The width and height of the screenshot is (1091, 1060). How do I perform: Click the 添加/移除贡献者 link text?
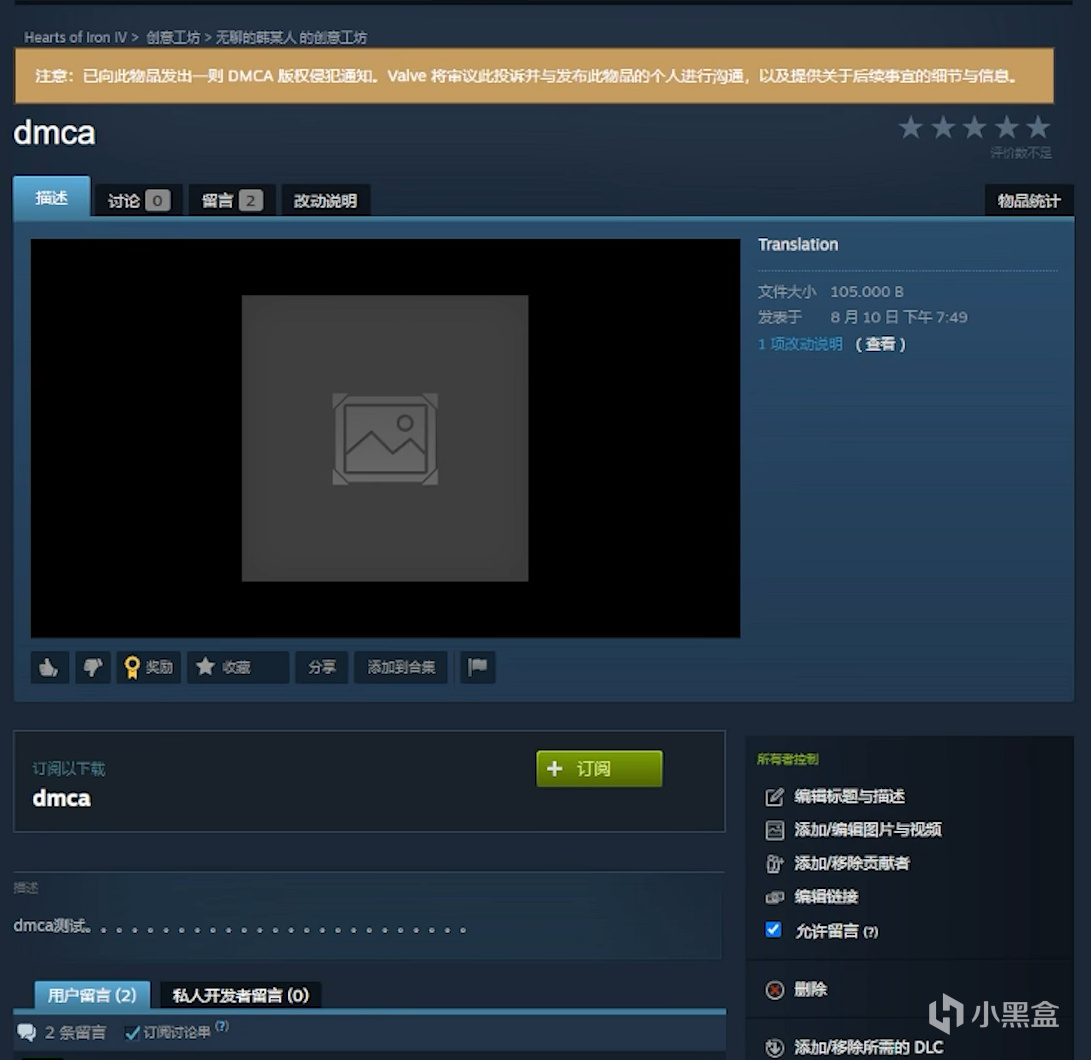(852, 864)
